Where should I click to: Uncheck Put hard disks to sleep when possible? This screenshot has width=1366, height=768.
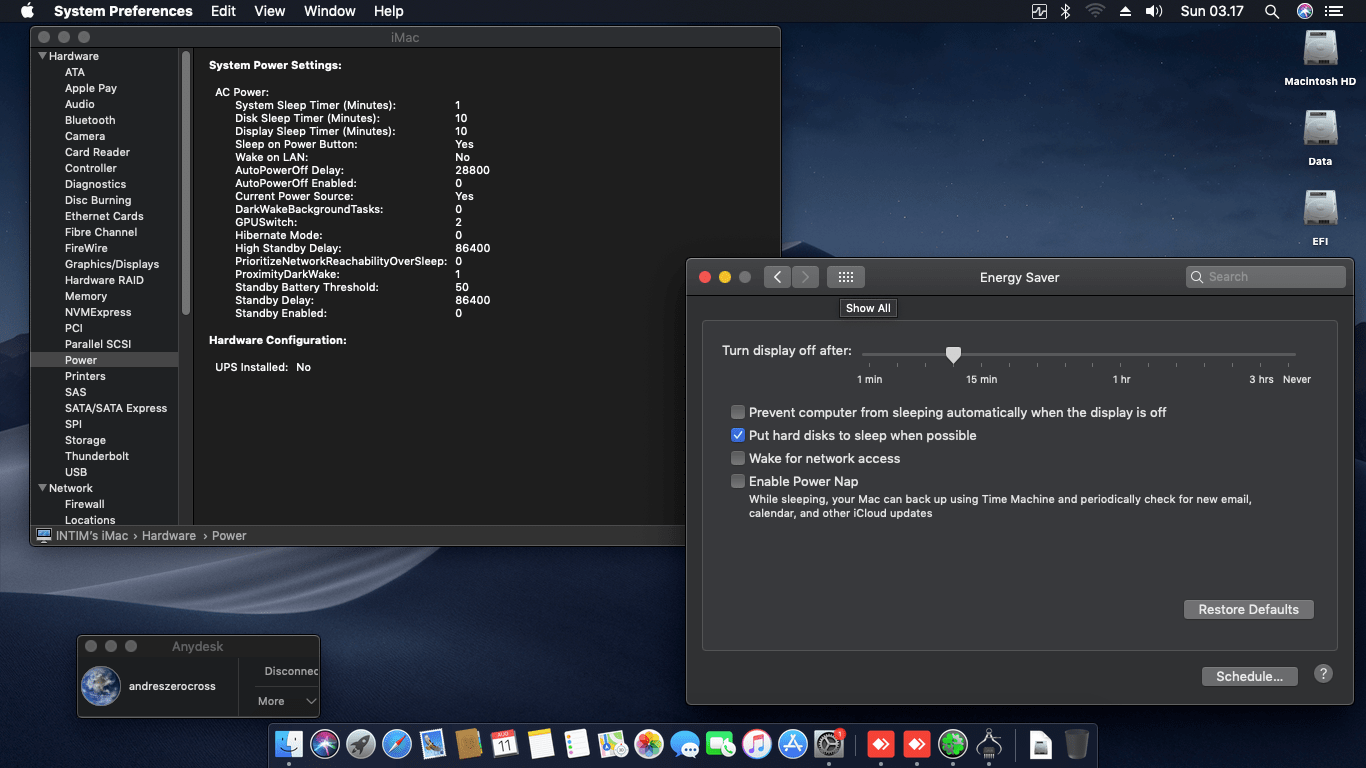point(738,435)
